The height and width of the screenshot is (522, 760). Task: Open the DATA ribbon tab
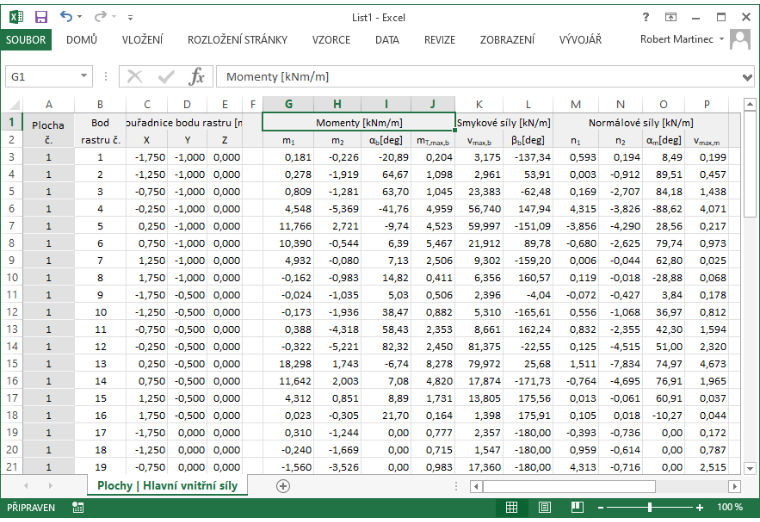(387, 40)
